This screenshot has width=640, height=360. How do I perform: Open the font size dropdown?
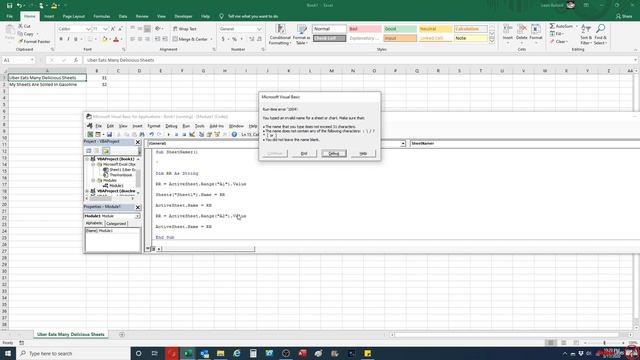point(105,29)
